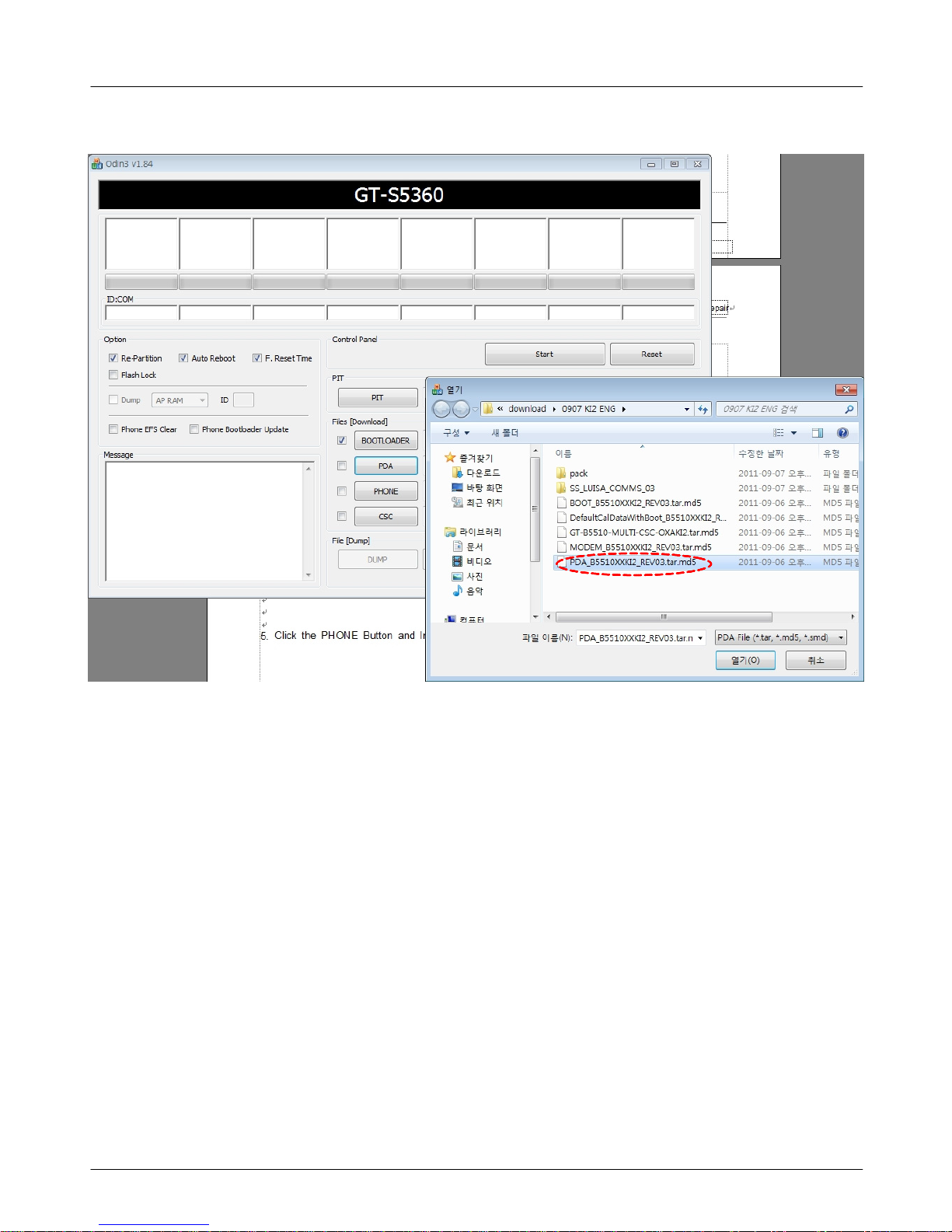This screenshot has width=952, height=1232.
Task: Click 0907 KI2 ENG breadcrumb segment
Action: [588, 409]
